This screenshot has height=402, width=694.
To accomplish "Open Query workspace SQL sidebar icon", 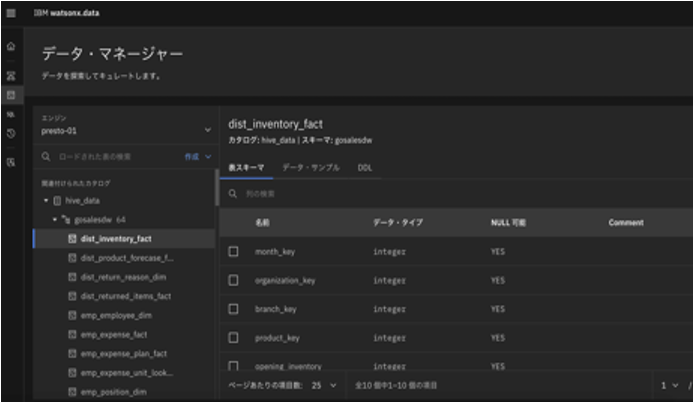I will [x=11, y=114].
